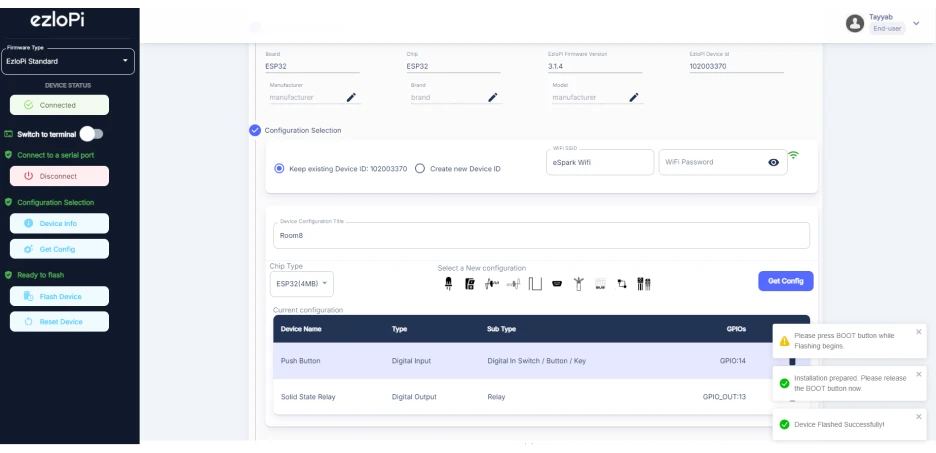Open the user avatar for Tayyab
The height and width of the screenshot is (453, 936).
[854, 23]
